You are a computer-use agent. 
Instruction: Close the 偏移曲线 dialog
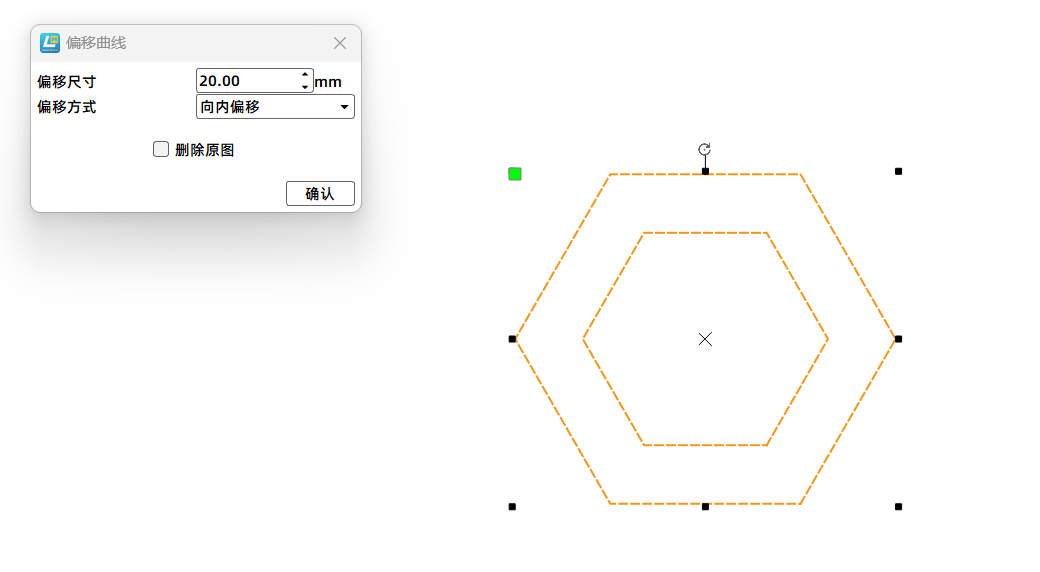tap(340, 43)
